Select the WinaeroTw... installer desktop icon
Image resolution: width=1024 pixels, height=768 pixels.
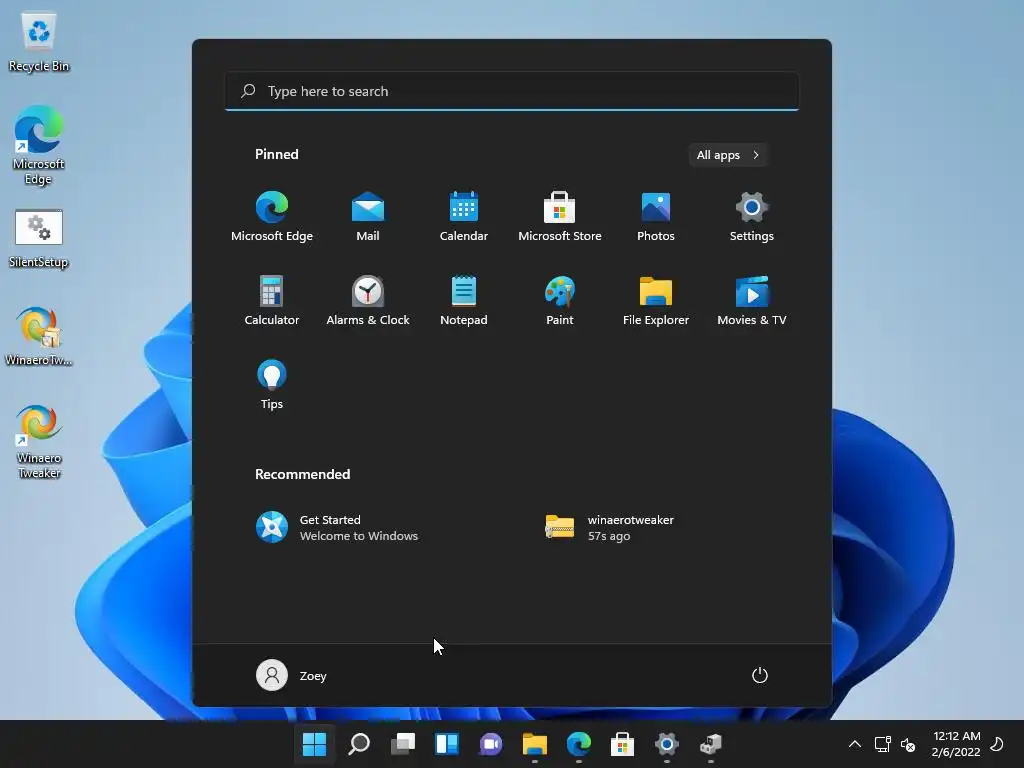39,337
